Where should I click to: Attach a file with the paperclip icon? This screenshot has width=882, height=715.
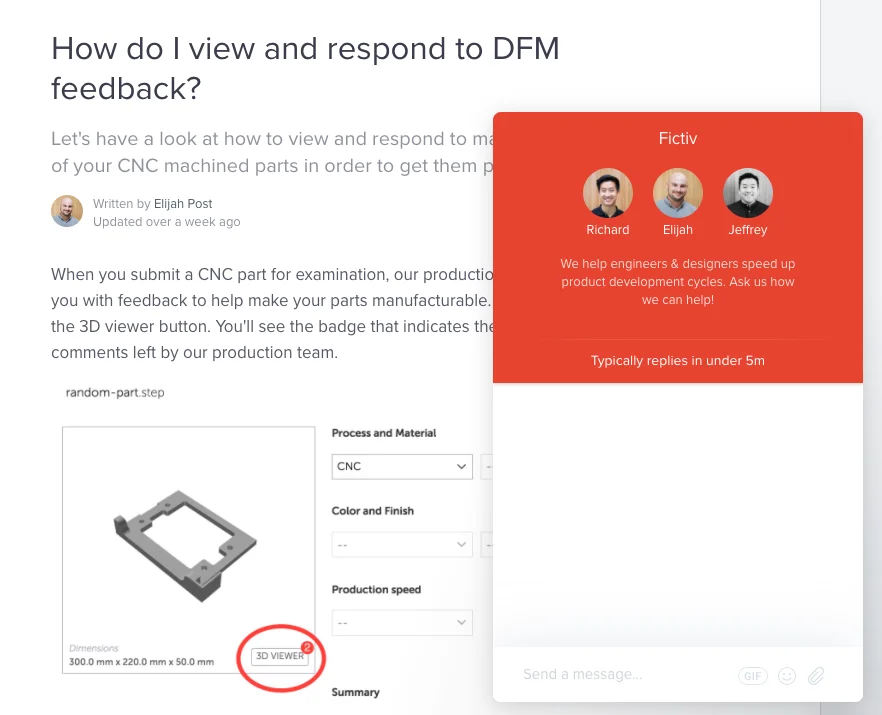pos(816,676)
